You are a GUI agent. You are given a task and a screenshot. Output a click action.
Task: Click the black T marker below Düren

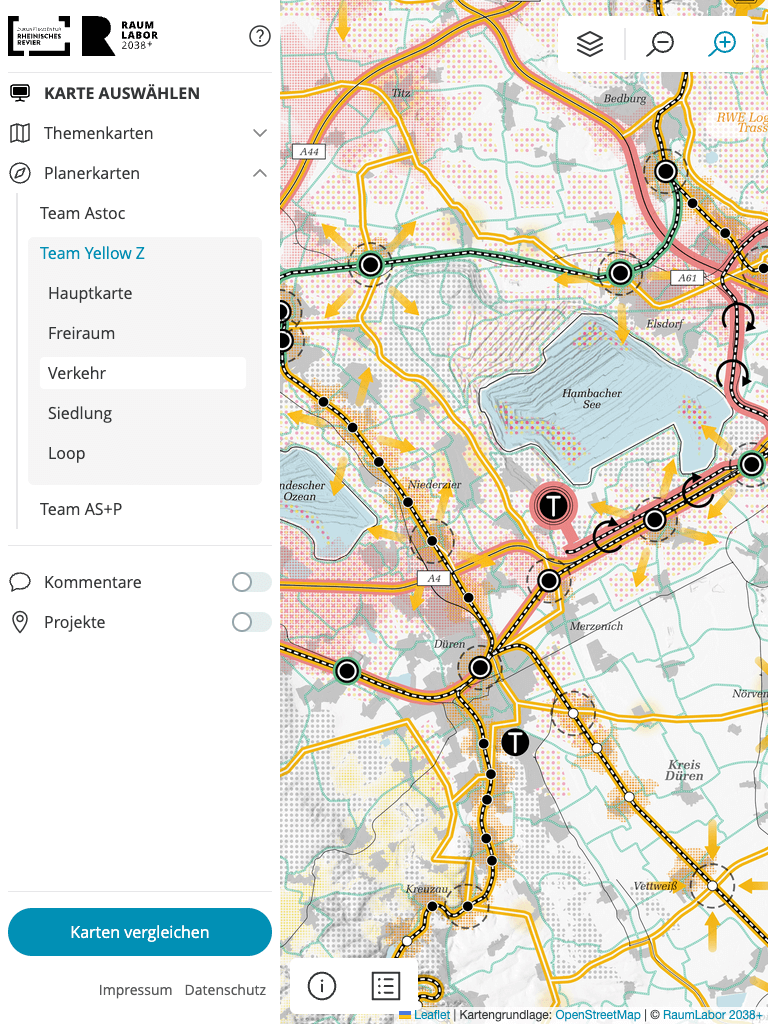click(x=514, y=742)
